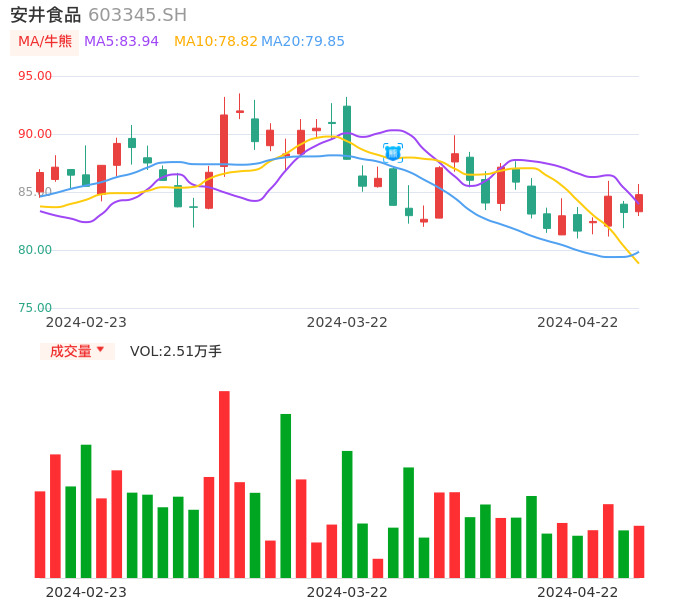Click the 95.00 price axis label
The height and width of the screenshot is (606, 686).
tap(35, 76)
